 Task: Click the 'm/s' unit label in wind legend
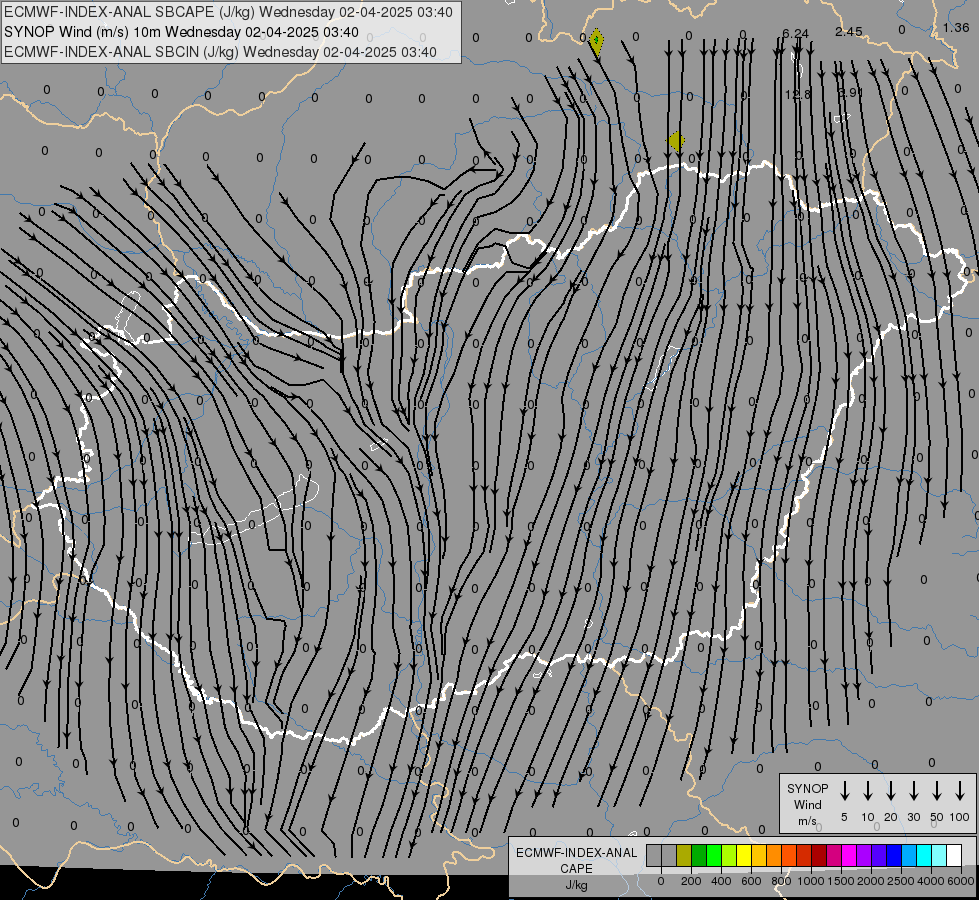pyautogui.click(x=807, y=821)
